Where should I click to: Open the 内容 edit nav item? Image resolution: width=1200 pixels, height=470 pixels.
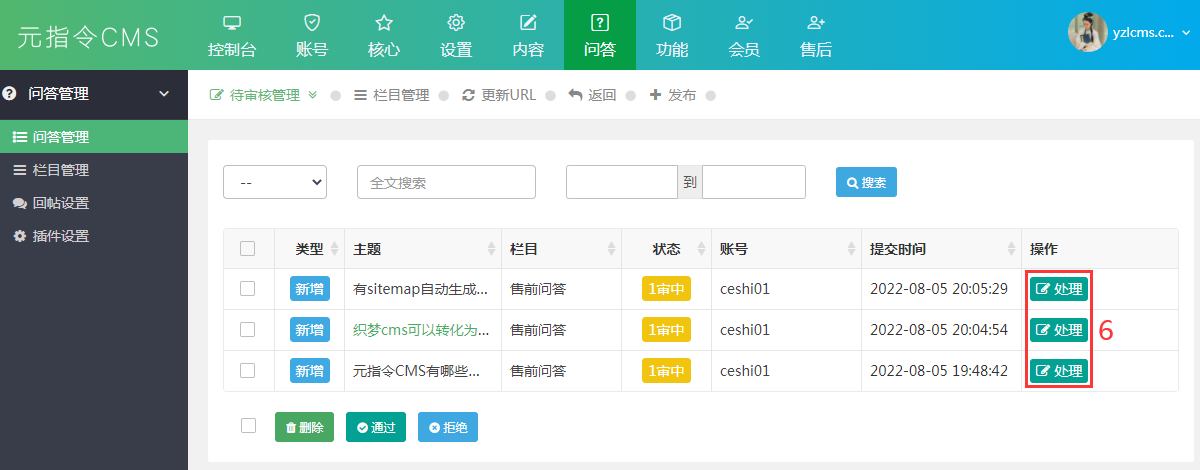click(528, 35)
